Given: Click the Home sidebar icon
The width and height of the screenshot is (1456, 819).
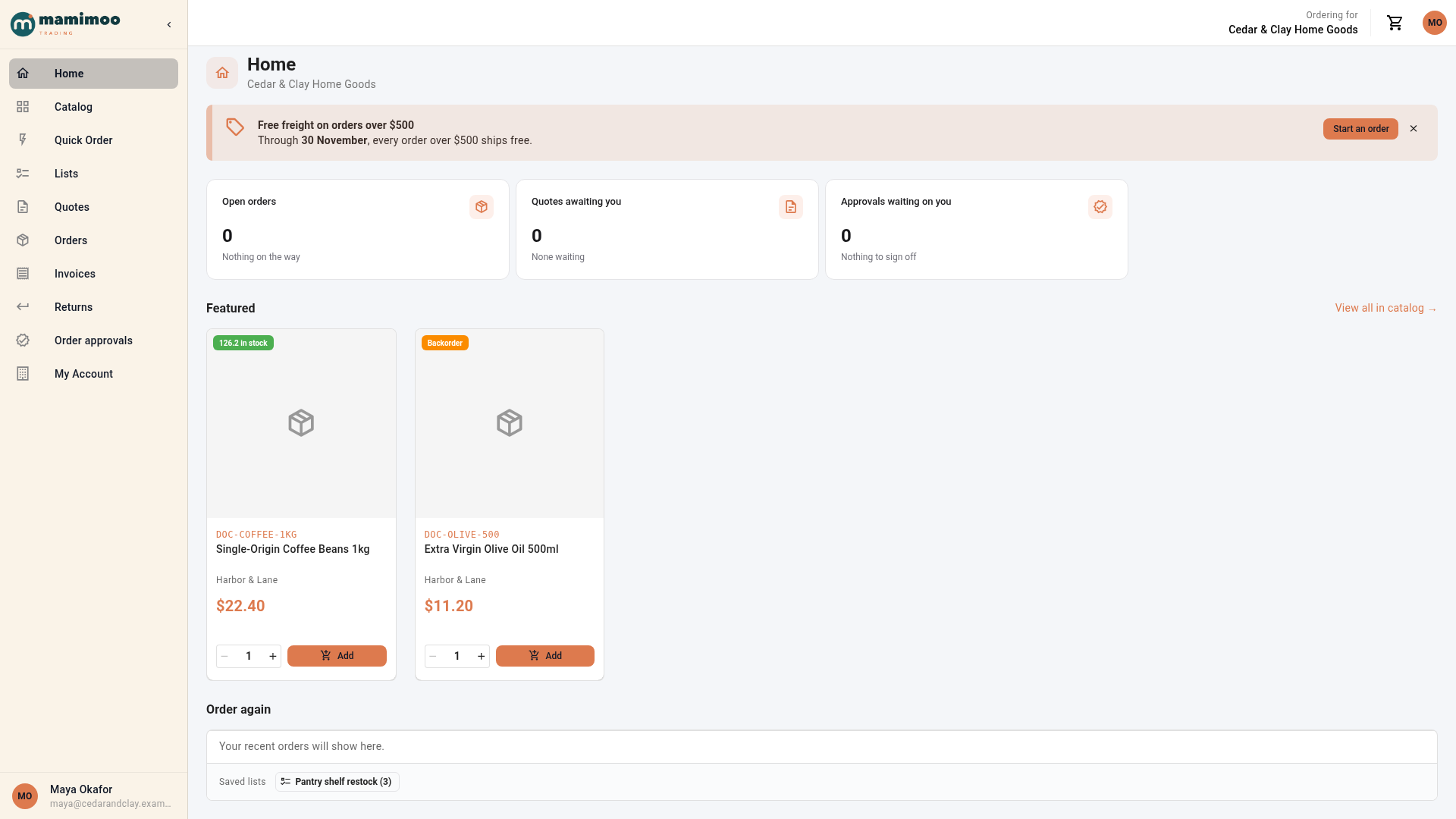Looking at the screenshot, I should click(x=23, y=74).
